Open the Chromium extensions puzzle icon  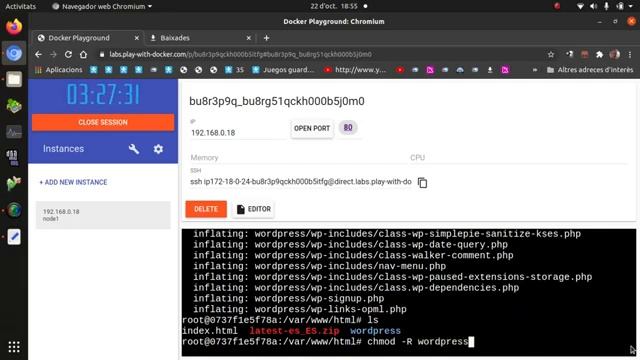(599, 54)
